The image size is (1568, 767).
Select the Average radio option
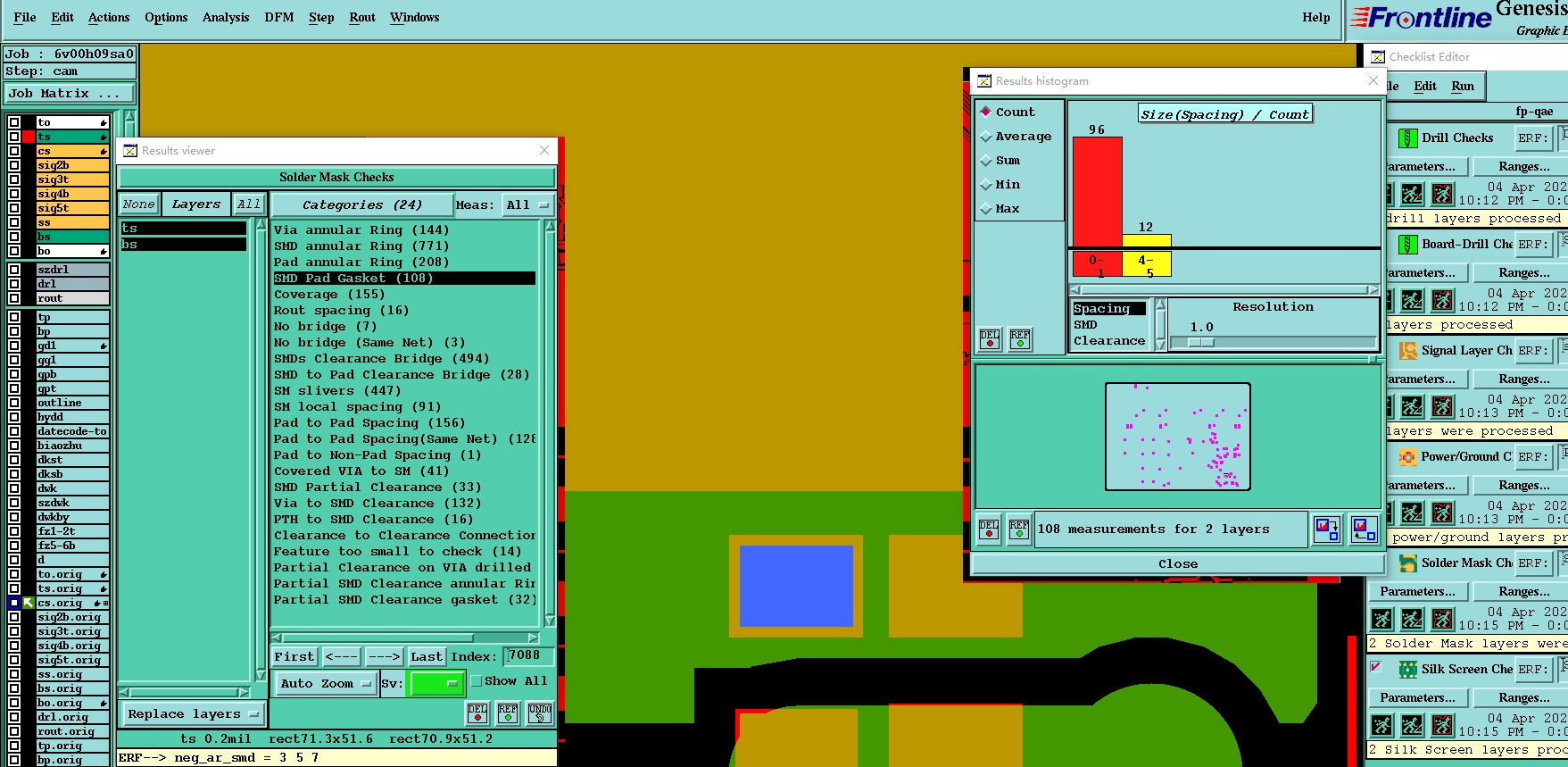986,136
